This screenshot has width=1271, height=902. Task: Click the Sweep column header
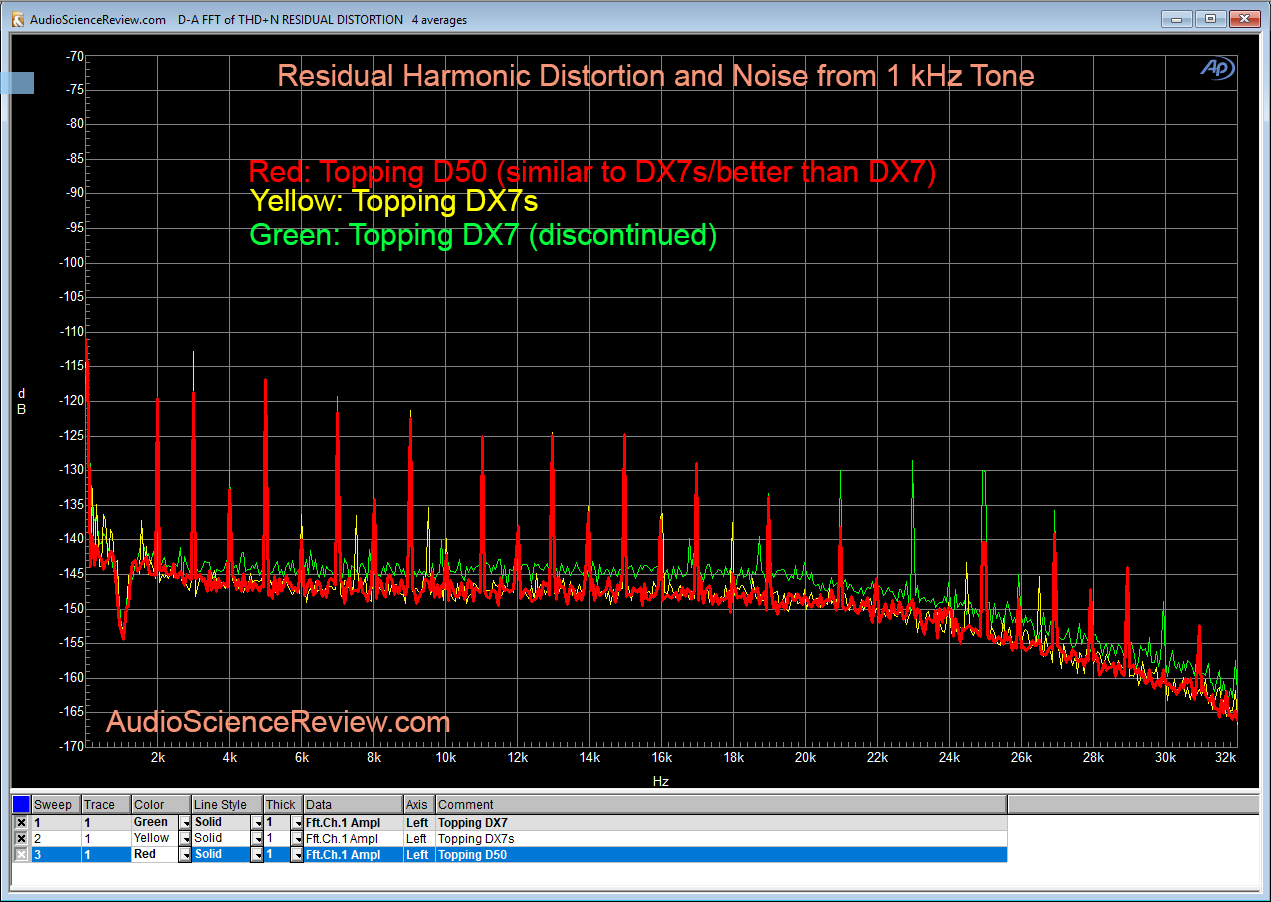[x=56, y=804]
